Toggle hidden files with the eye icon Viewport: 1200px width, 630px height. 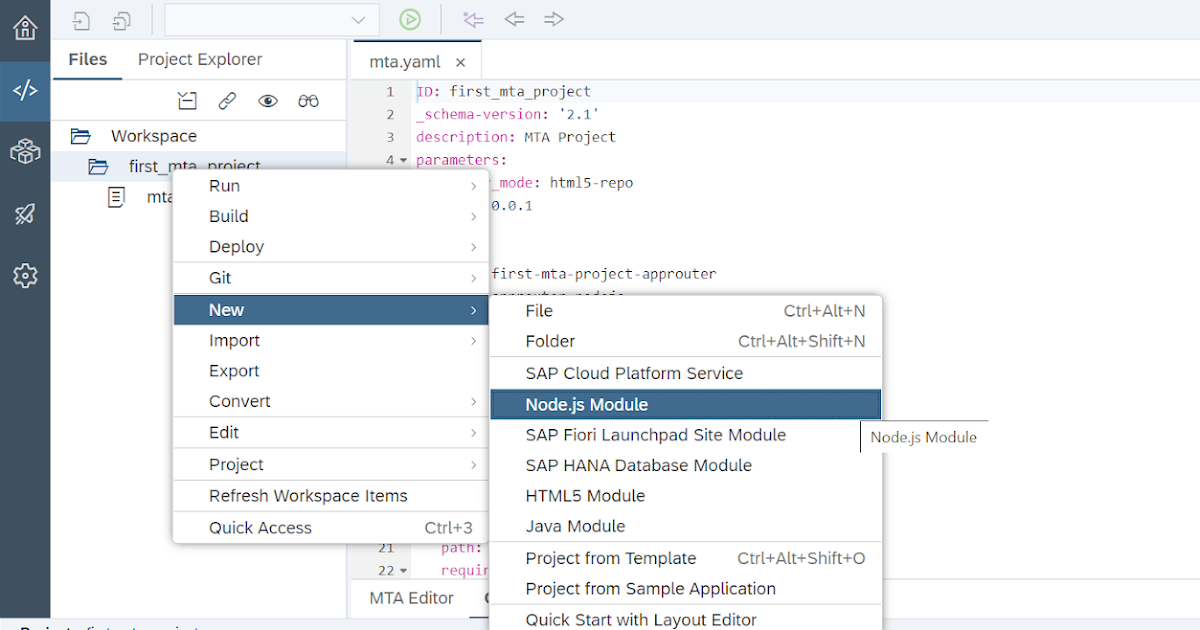268,100
